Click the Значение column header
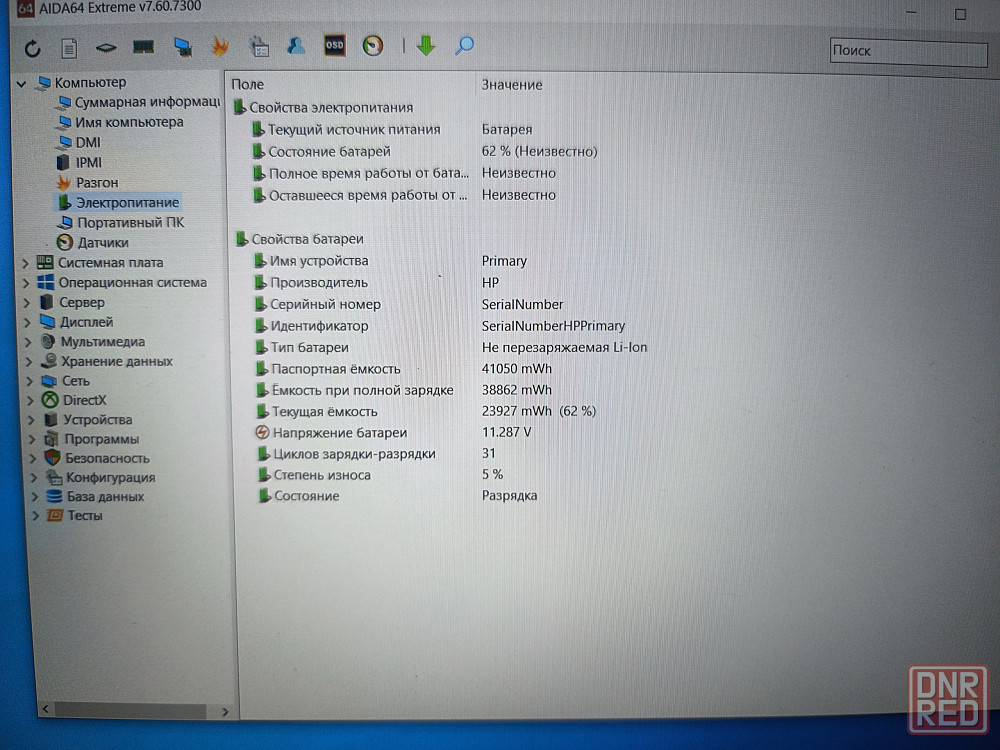 [x=511, y=85]
